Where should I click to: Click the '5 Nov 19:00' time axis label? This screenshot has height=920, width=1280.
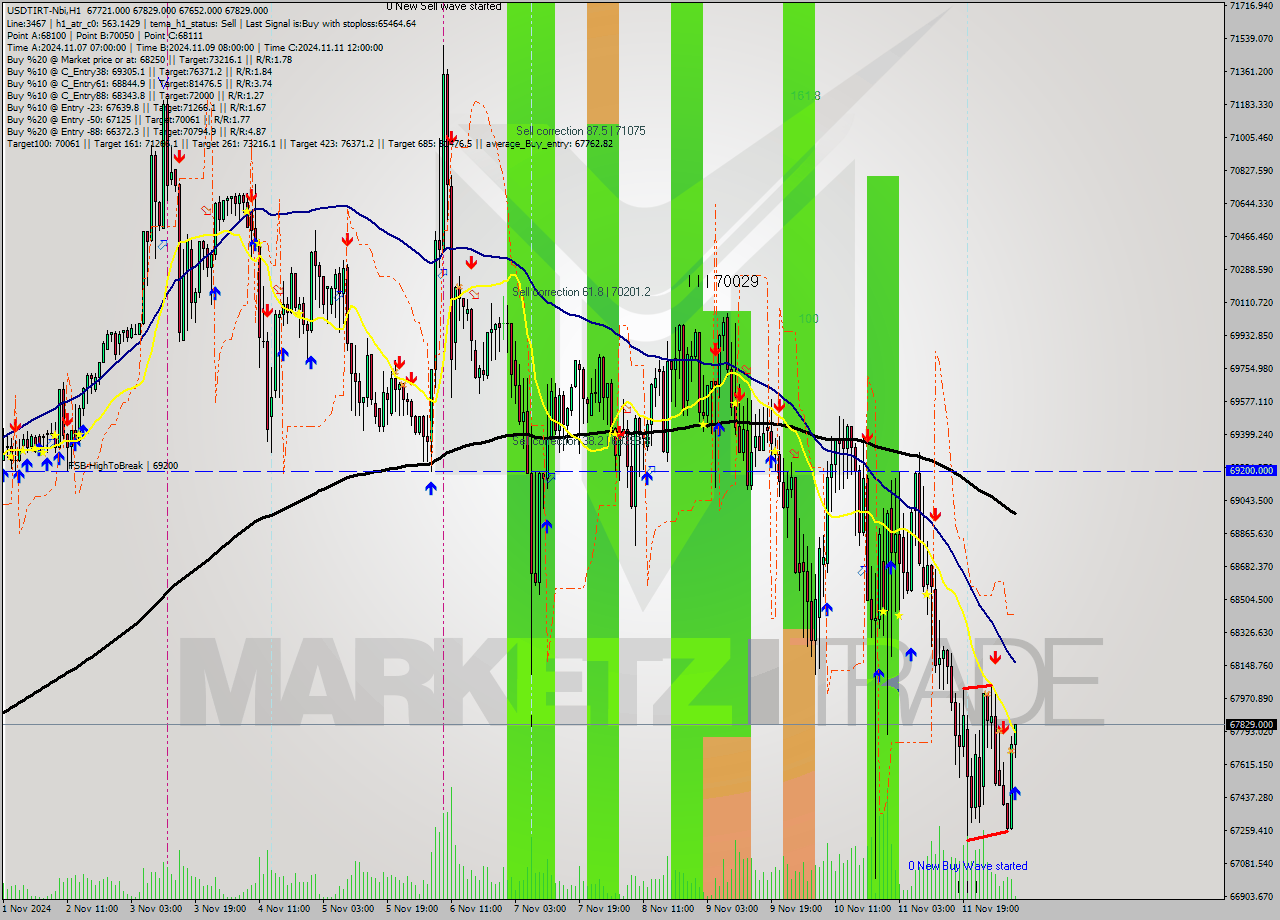pos(411,909)
